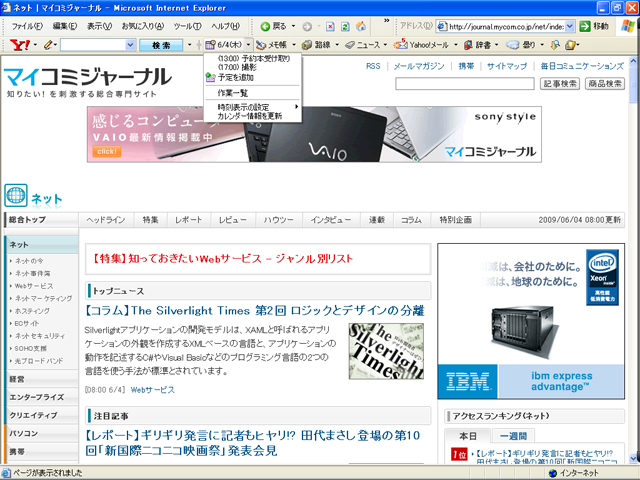Click the 商品検索 button
640x480 pixels.
point(605,84)
